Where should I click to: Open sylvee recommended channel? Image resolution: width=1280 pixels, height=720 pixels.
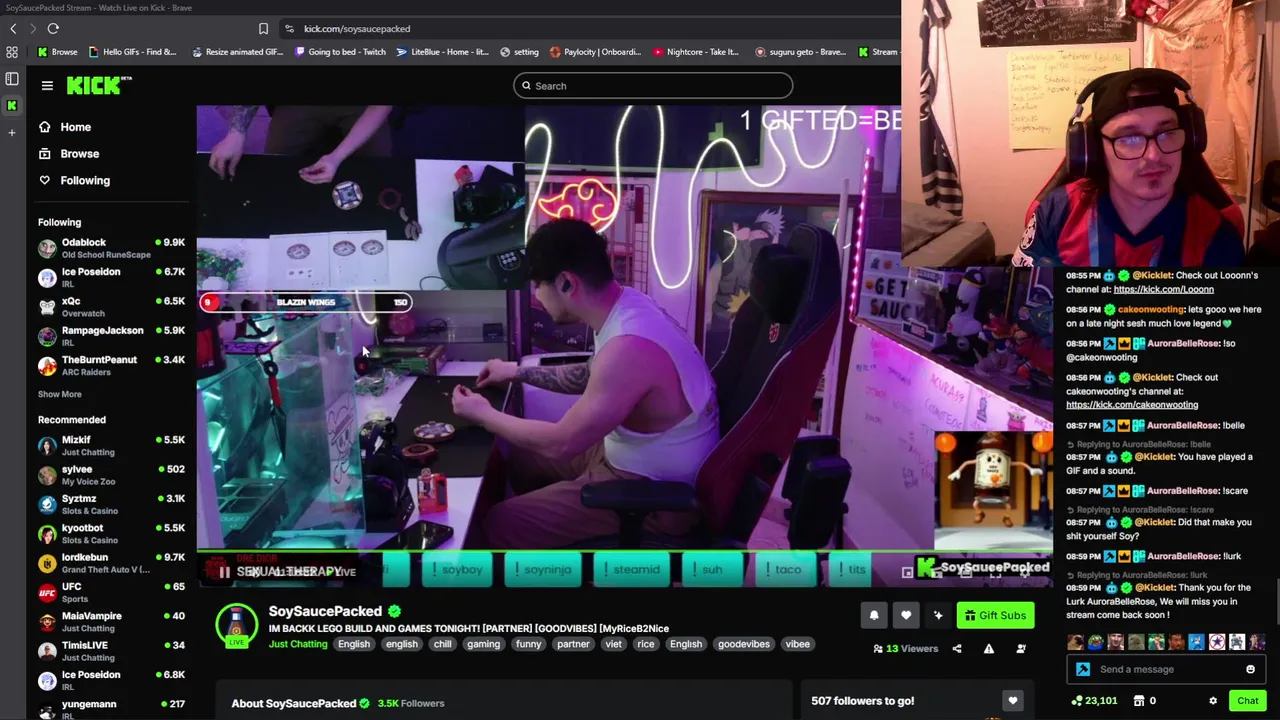[x=110, y=475]
